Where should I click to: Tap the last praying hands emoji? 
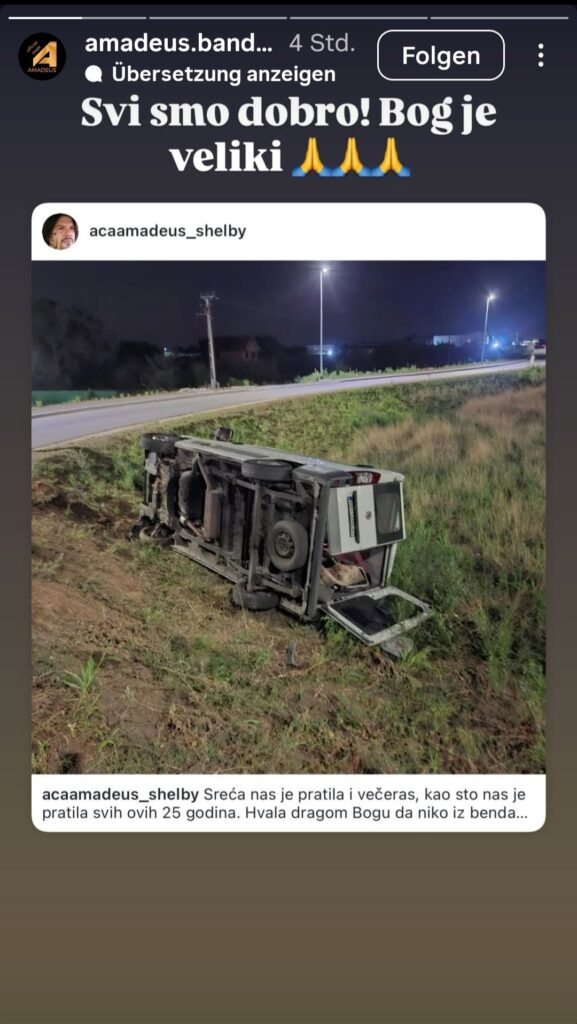391,158
